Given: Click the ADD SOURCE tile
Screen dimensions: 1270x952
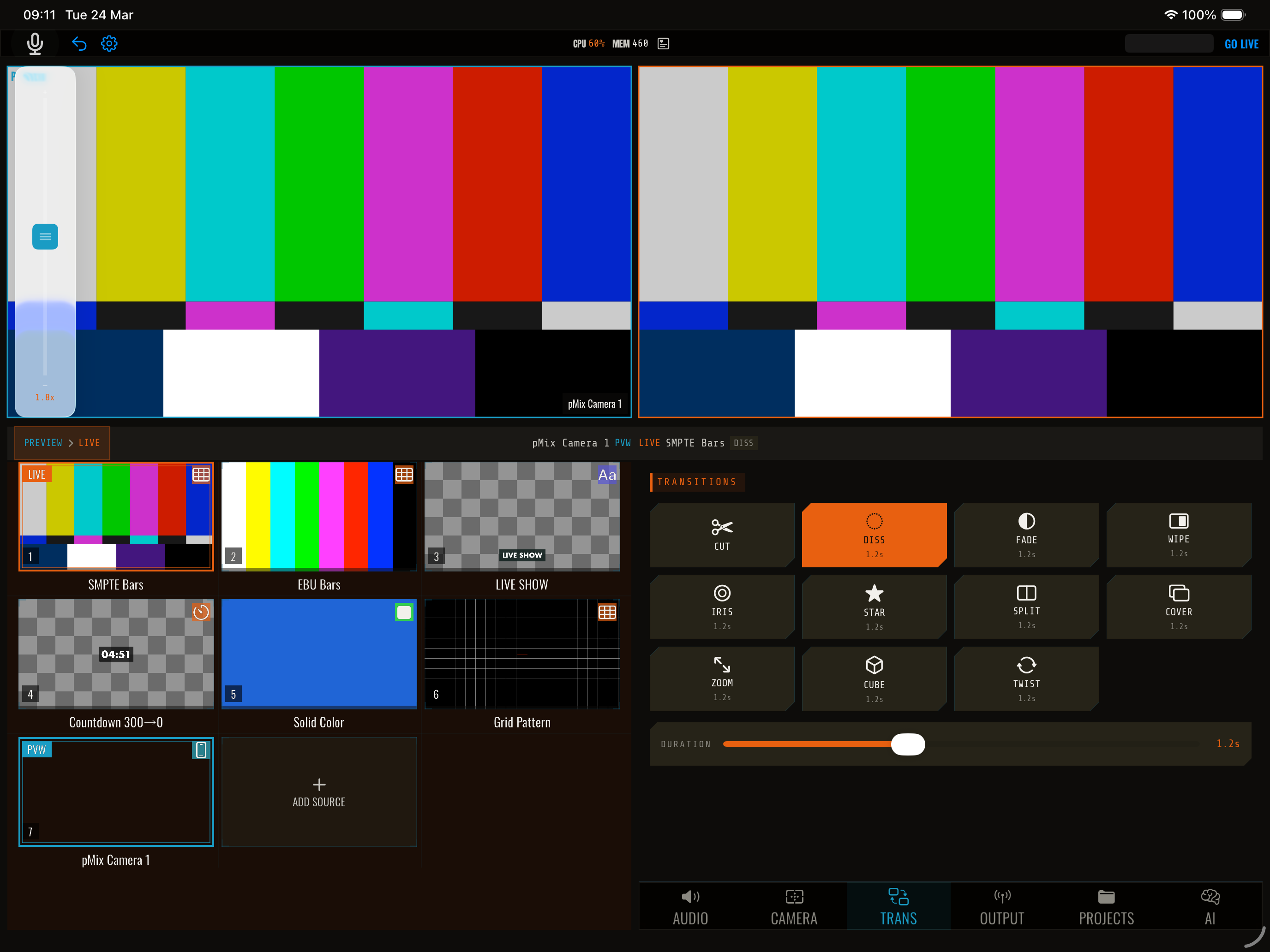Looking at the screenshot, I should click(318, 792).
